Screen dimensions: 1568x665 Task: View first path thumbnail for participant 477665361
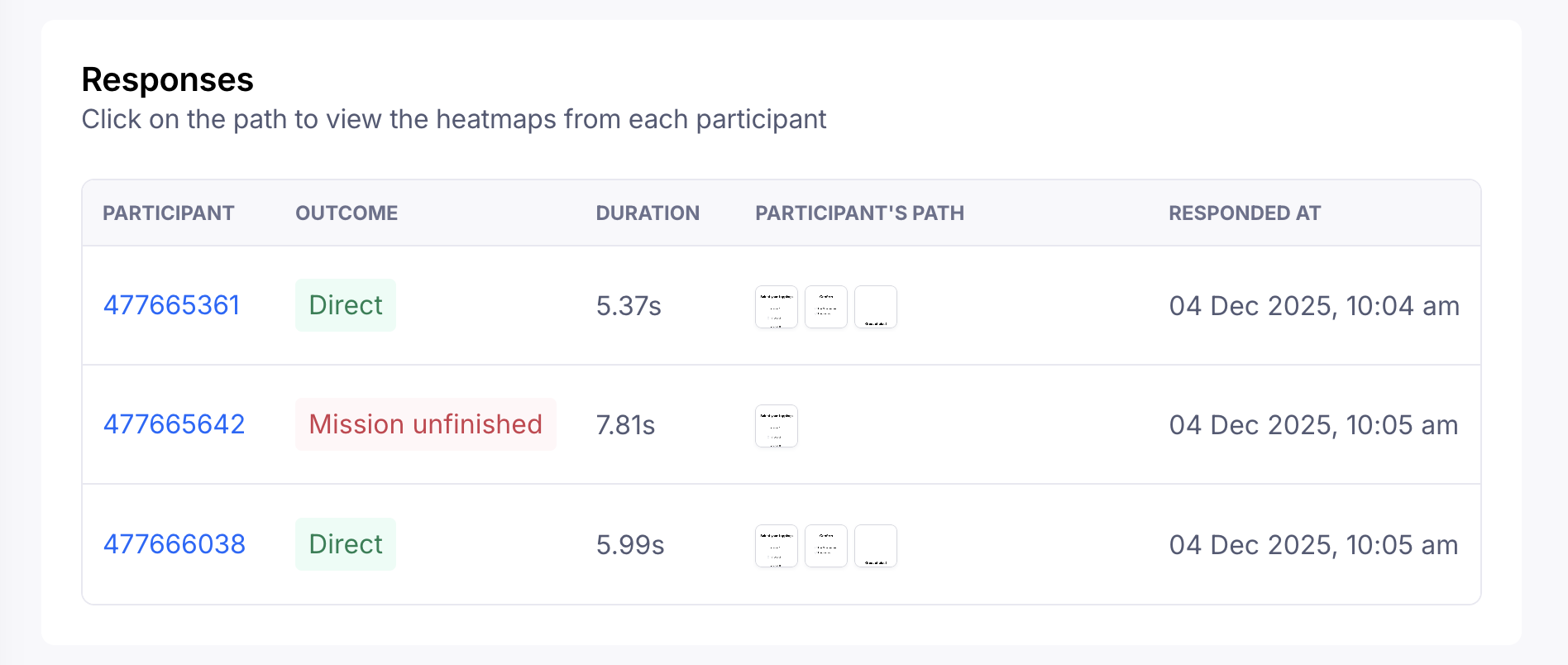777,307
